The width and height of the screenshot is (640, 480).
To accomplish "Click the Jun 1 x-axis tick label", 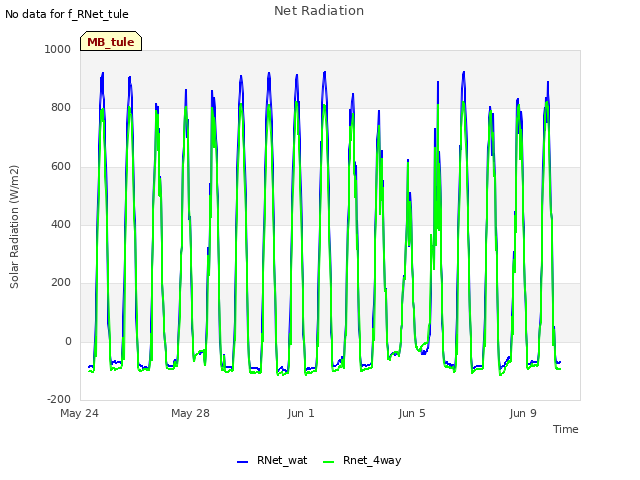I will pos(301,413).
